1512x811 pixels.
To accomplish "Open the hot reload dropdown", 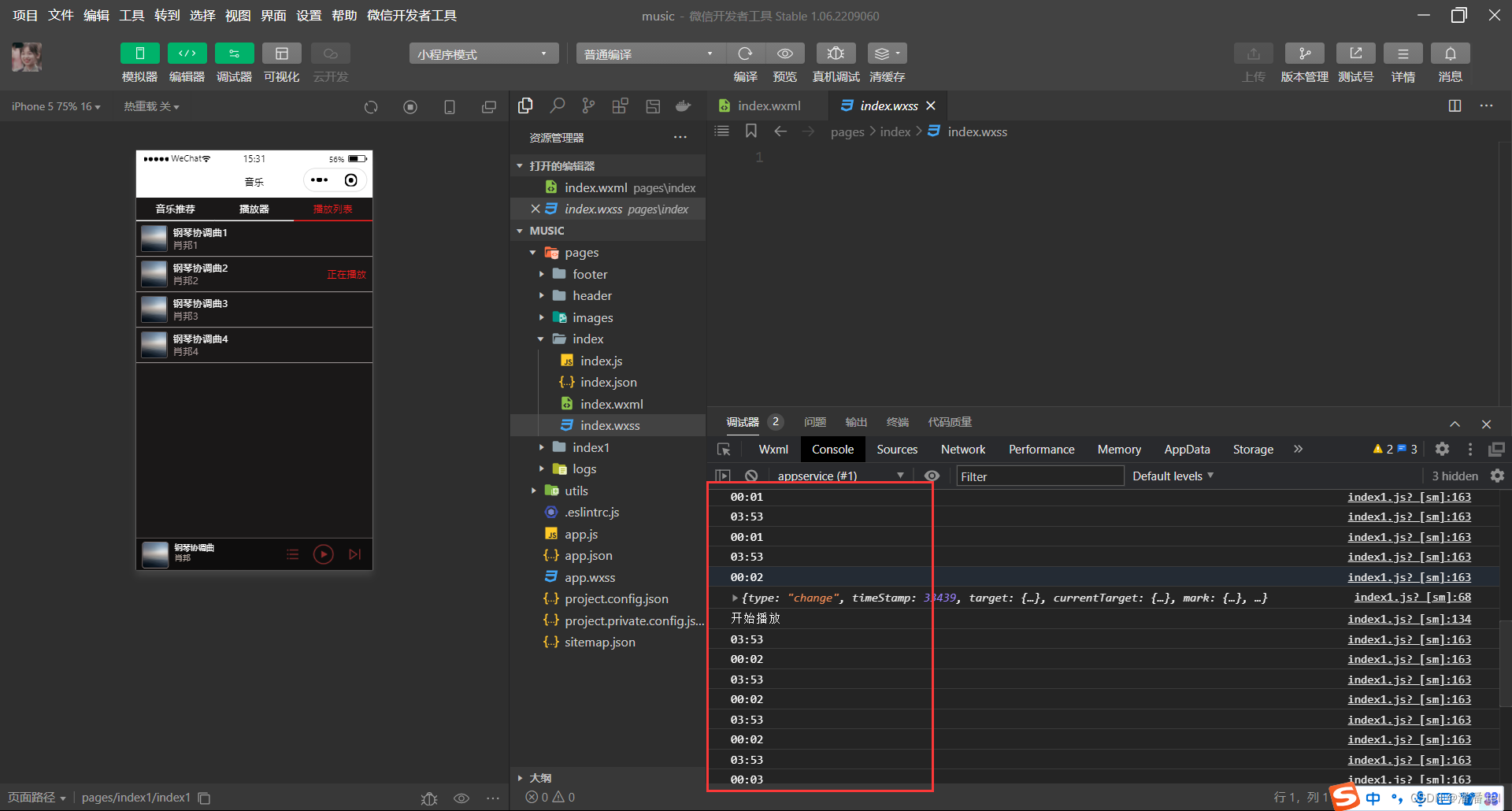I will click(151, 106).
